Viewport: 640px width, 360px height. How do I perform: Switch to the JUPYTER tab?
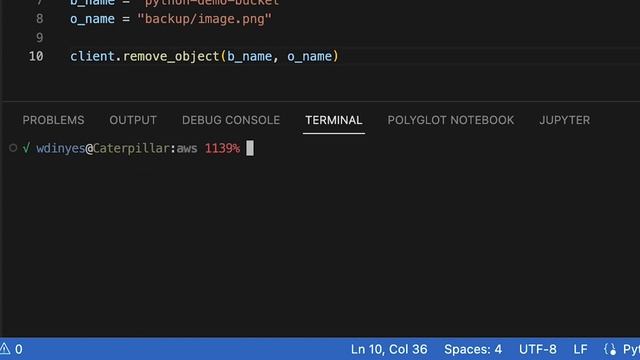565,120
